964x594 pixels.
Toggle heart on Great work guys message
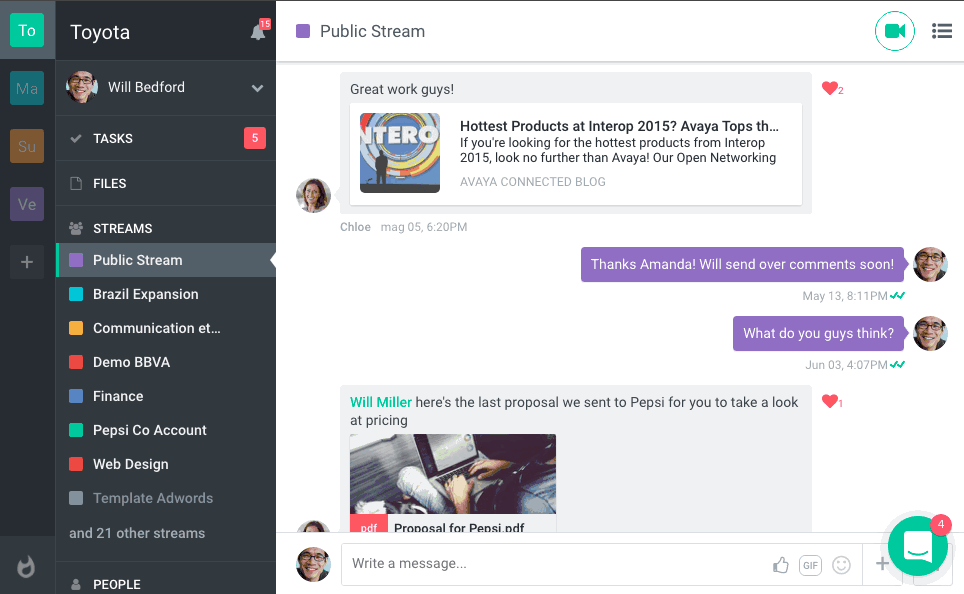click(x=829, y=89)
